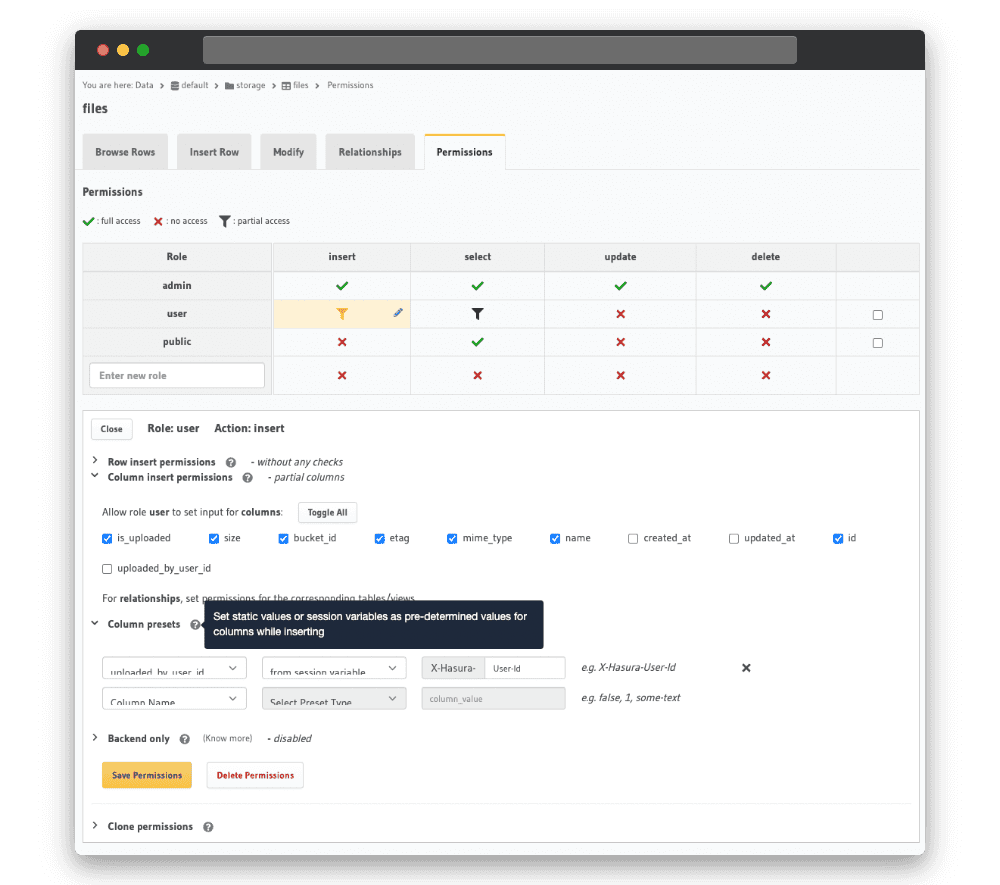Click the red X for user delete permission
Viewport: 1000px width, 885px height.
766,314
